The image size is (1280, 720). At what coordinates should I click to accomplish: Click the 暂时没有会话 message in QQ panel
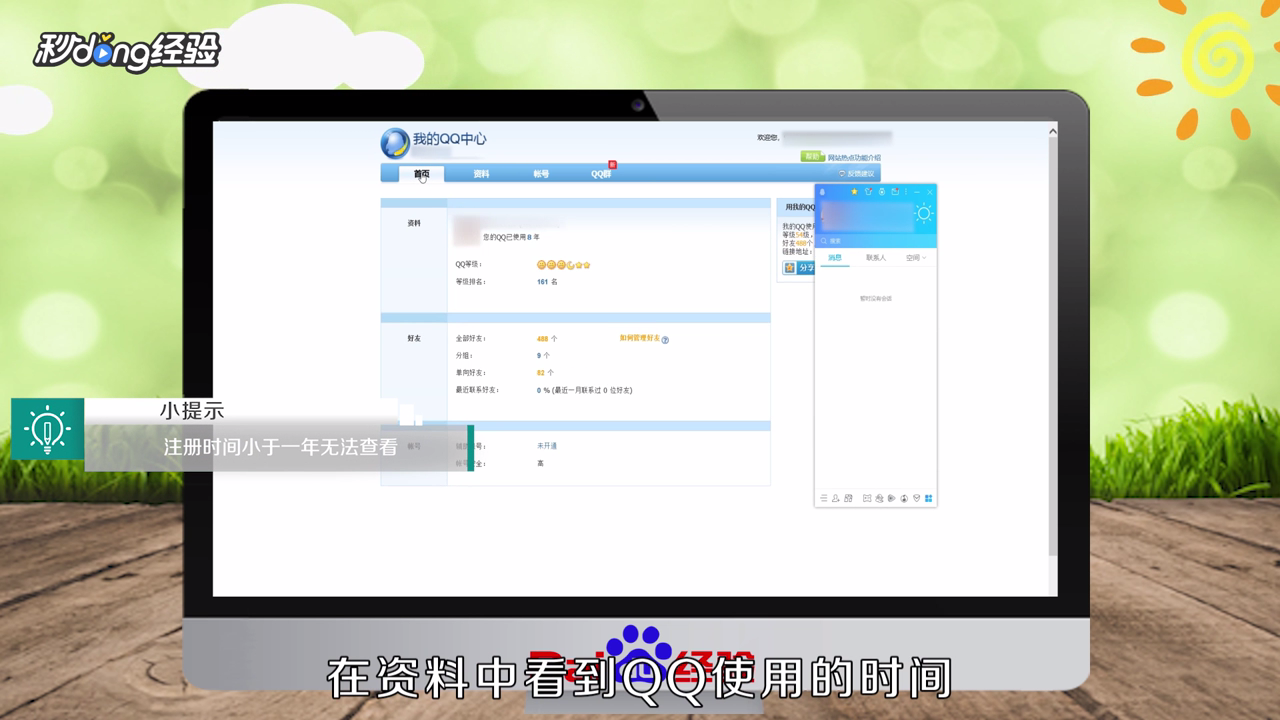pos(875,298)
